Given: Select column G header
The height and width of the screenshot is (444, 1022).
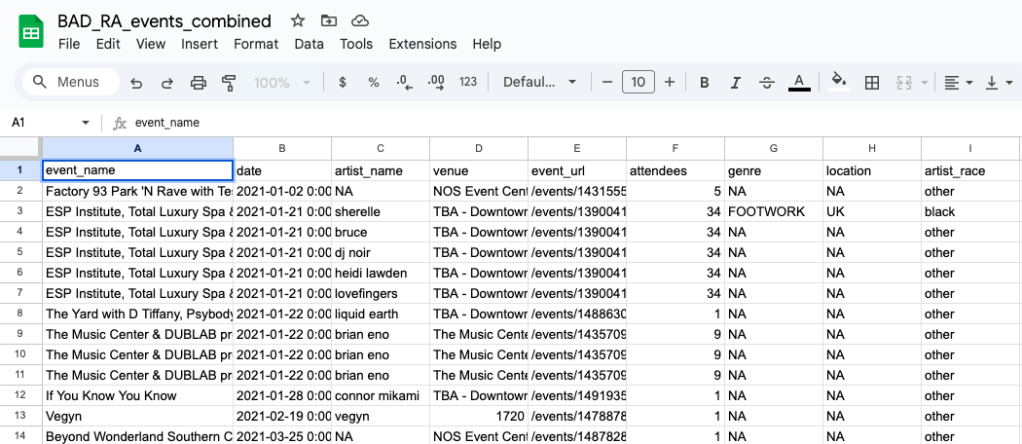Looking at the screenshot, I should coord(773,148).
